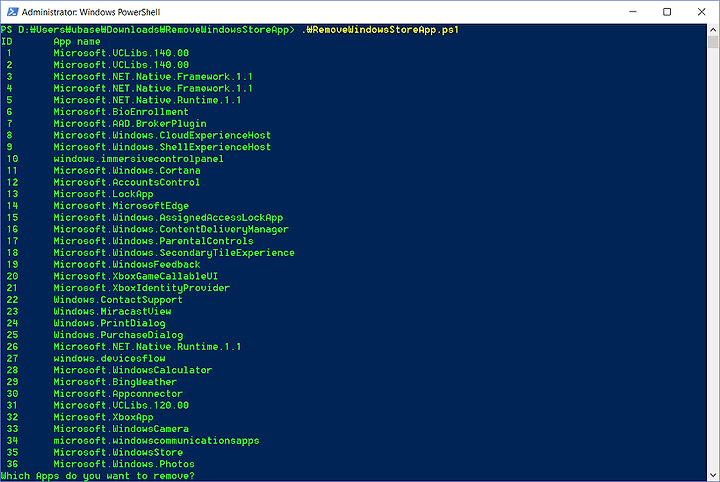This screenshot has height=482, width=720.
Task: Click the Windows.PrintDialog line
Action: coord(109,323)
